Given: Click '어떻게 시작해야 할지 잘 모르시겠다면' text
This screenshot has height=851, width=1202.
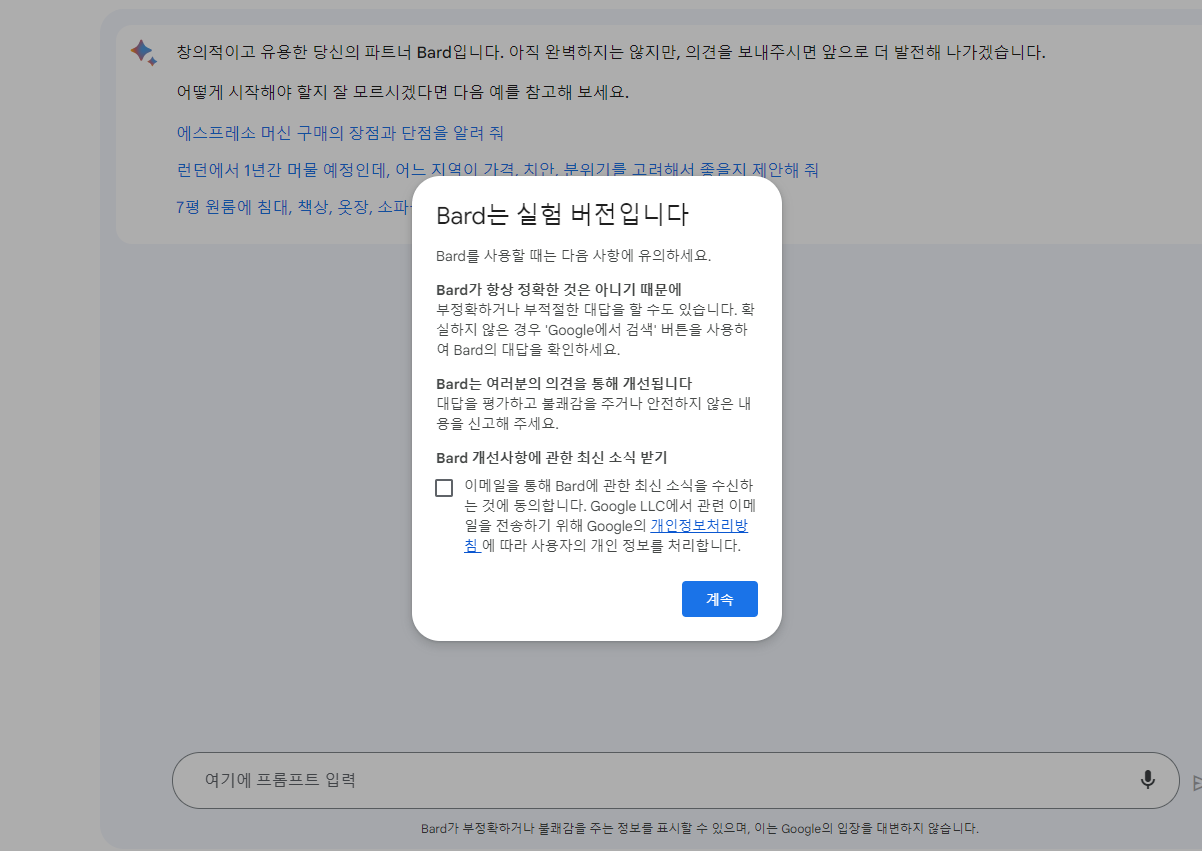Looking at the screenshot, I should [402, 92].
